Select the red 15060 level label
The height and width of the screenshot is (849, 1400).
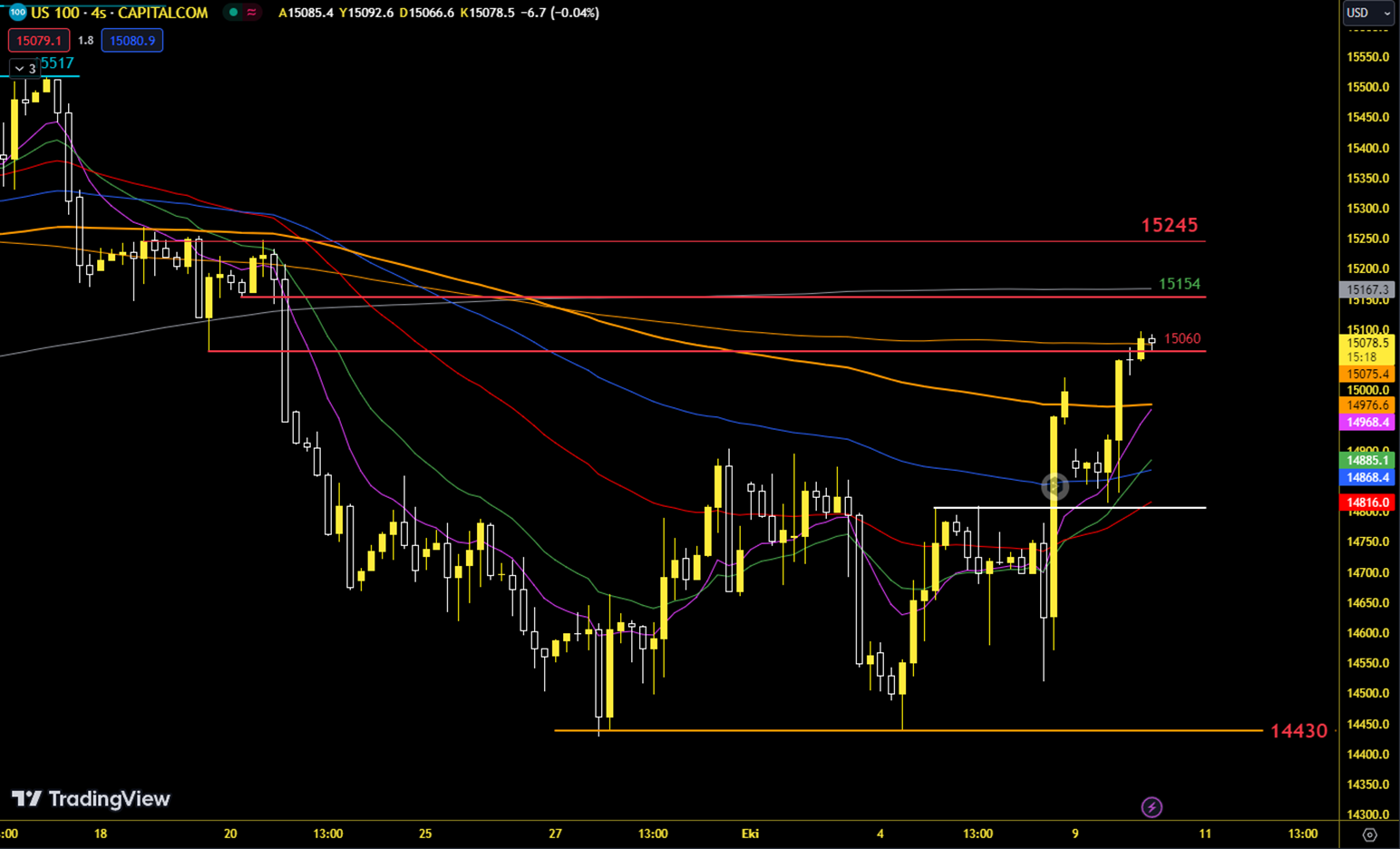1182,338
